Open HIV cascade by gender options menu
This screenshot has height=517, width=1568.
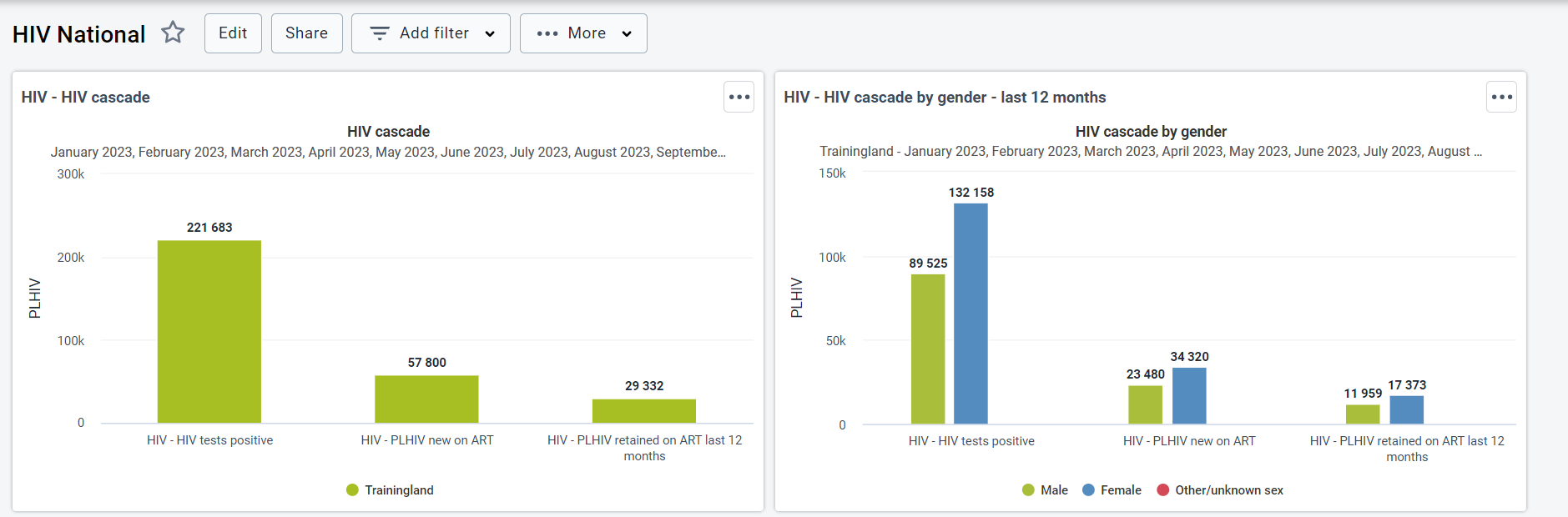pyautogui.click(x=1501, y=97)
